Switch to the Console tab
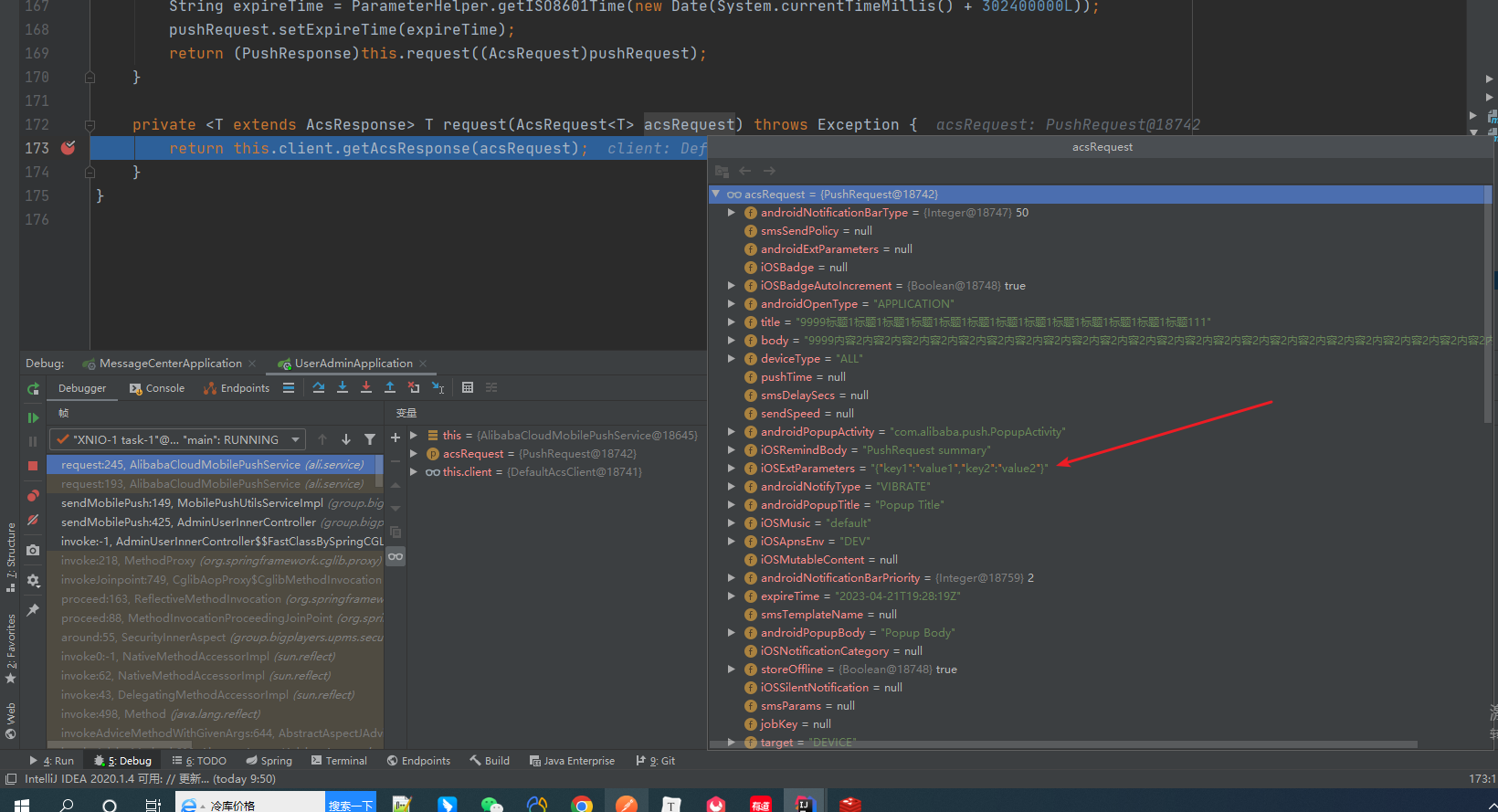Image resolution: width=1498 pixels, height=812 pixels. pos(157,388)
